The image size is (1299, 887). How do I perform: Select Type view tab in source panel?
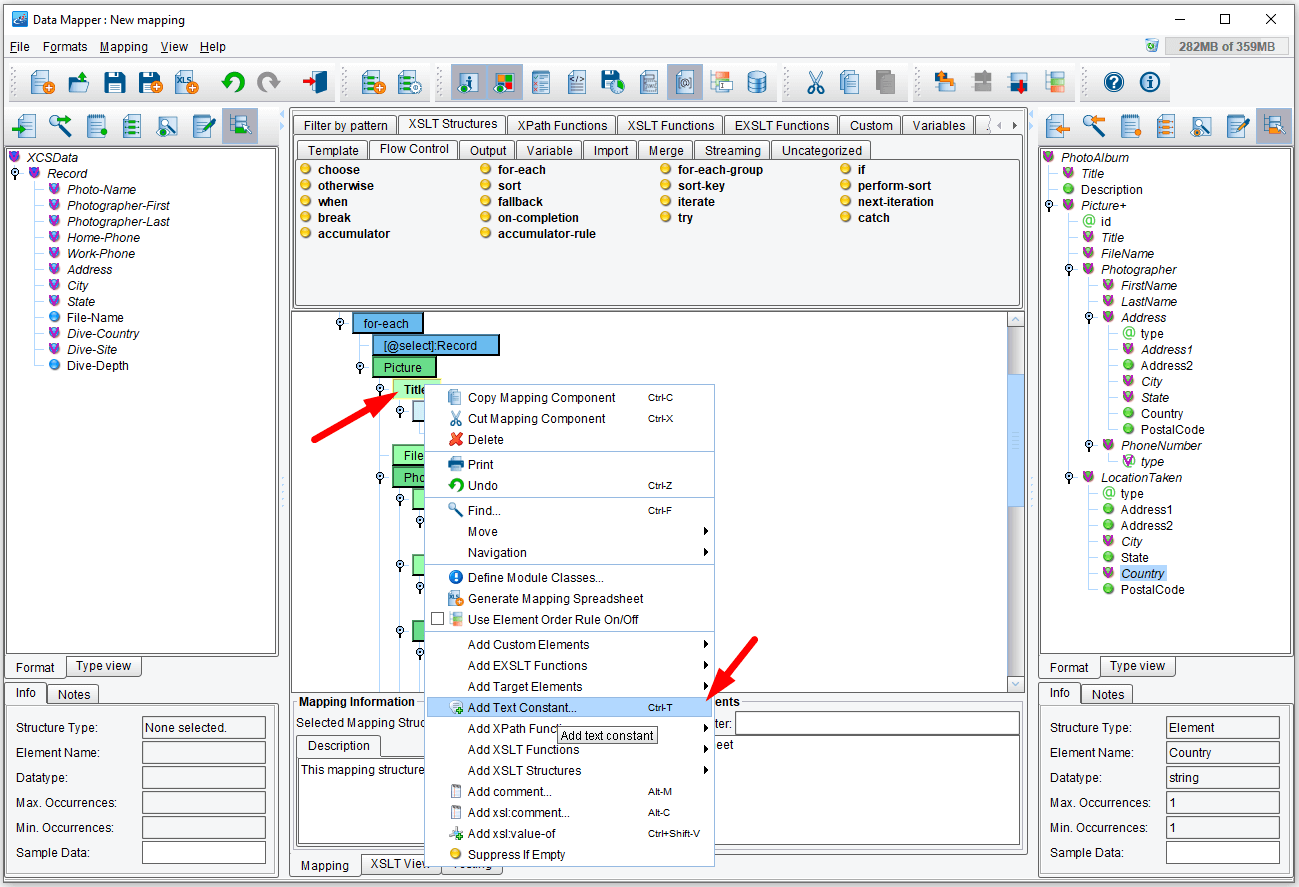[104, 666]
